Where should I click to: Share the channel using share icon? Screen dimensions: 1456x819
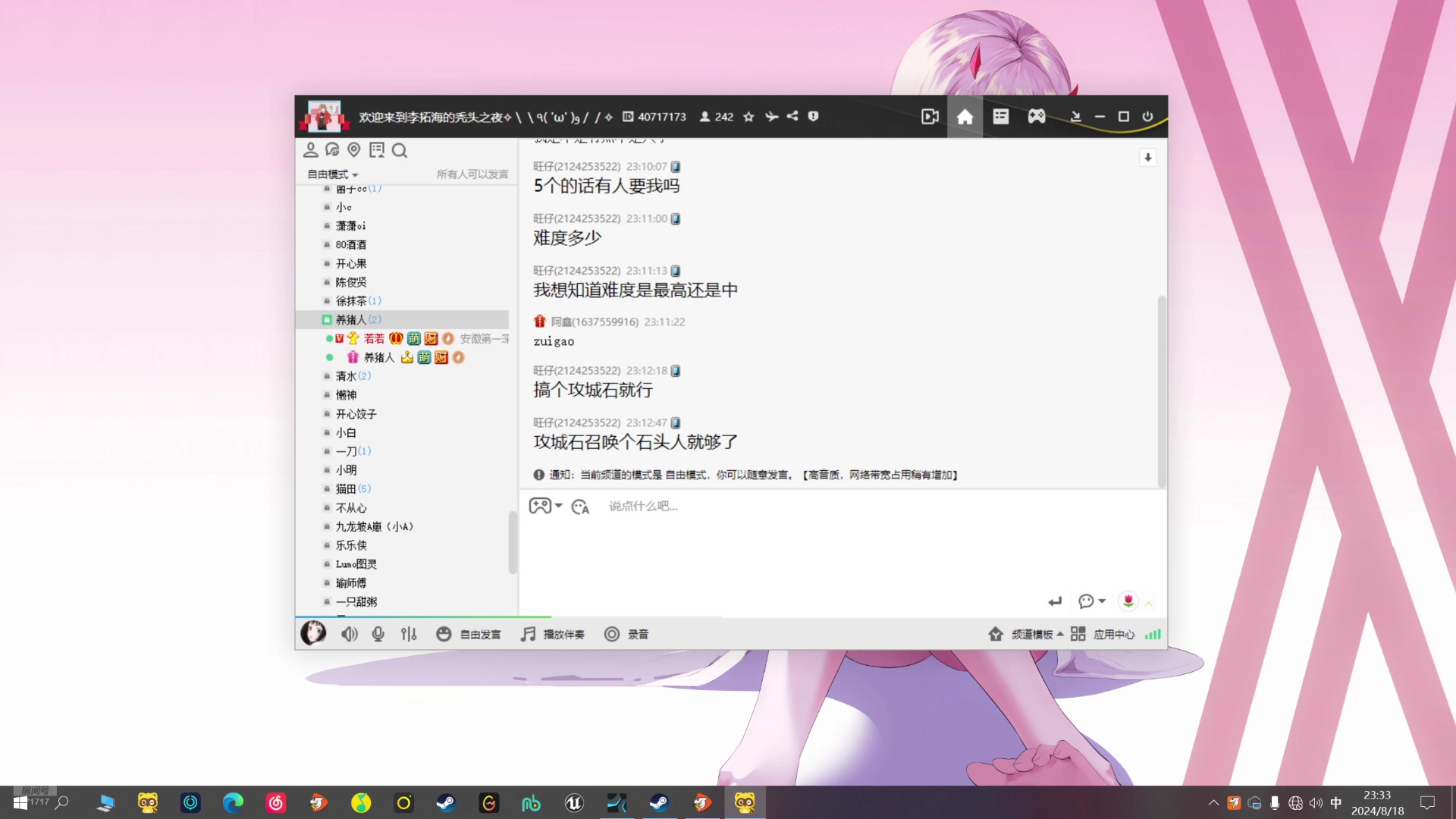point(792,116)
